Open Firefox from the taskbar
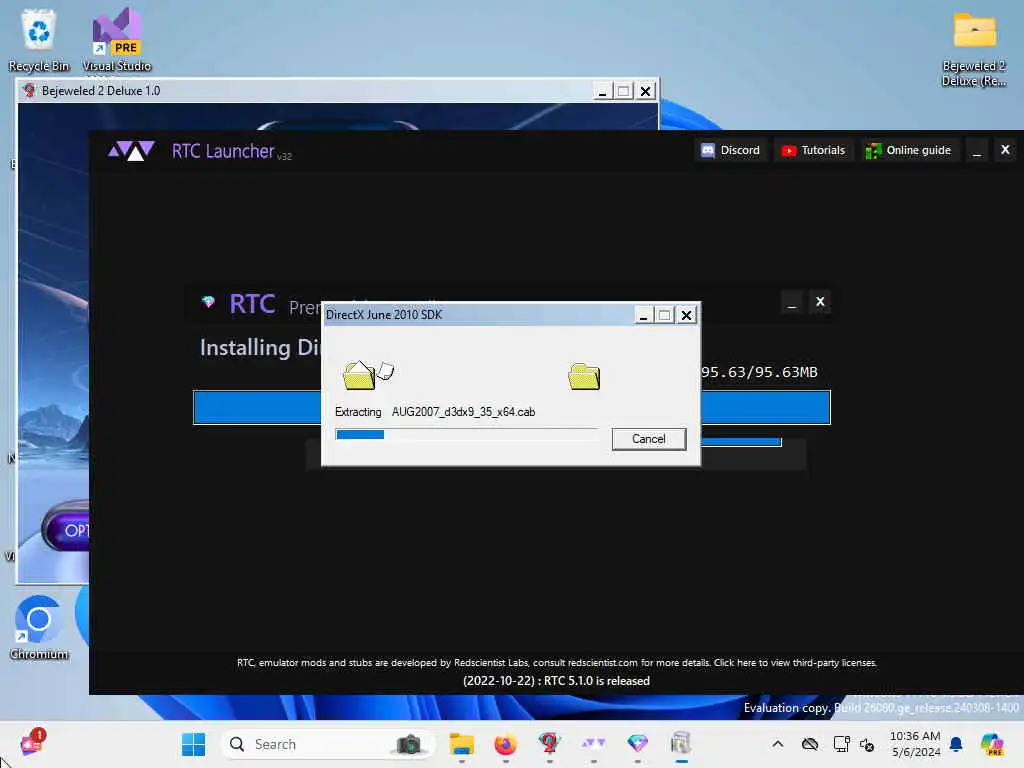Image resolution: width=1024 pixels, height=768 pixels. 505,744
